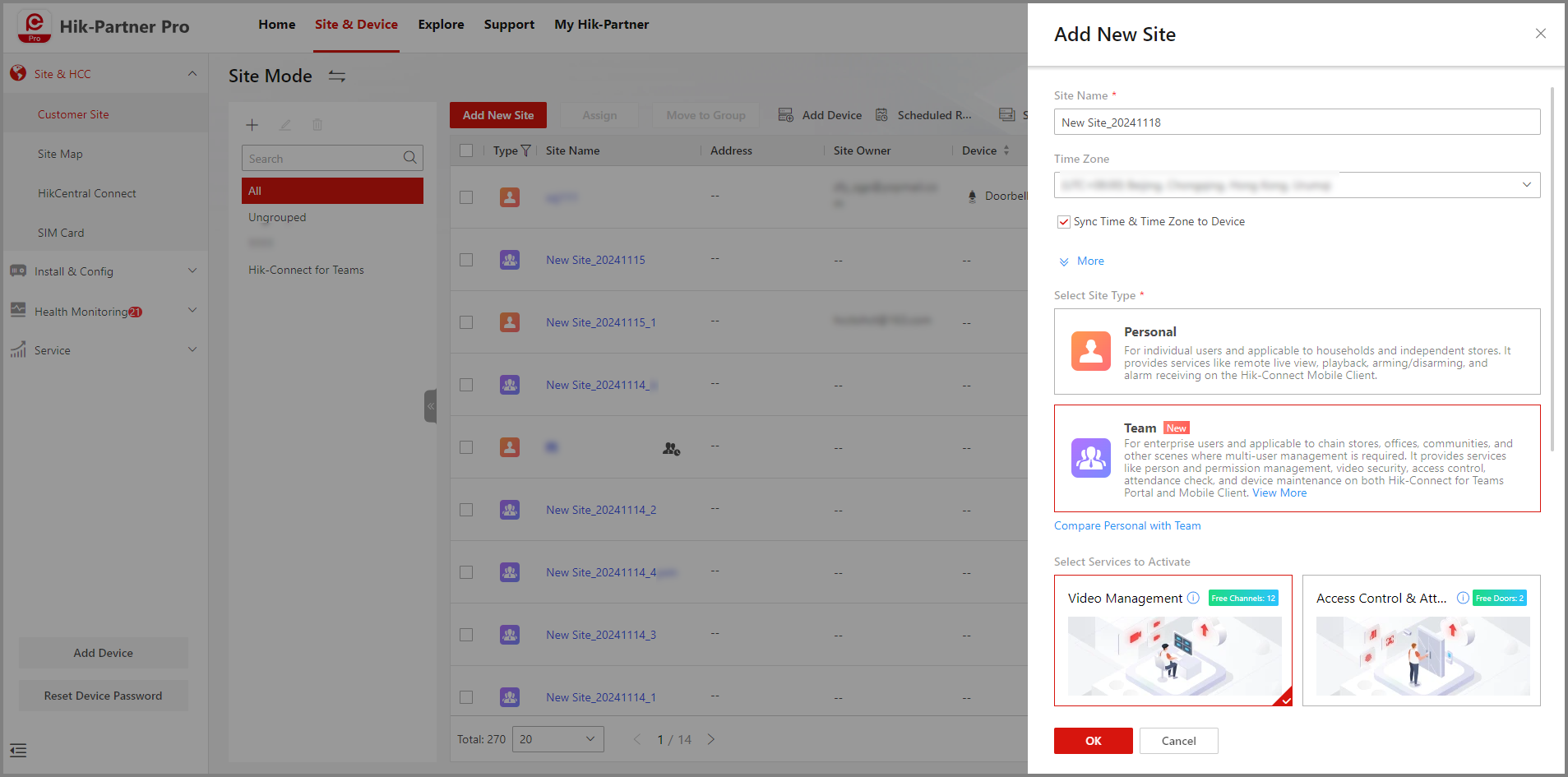Expand the Health Monitoring menu section
1568x777 pixels.
pos(192,310)
